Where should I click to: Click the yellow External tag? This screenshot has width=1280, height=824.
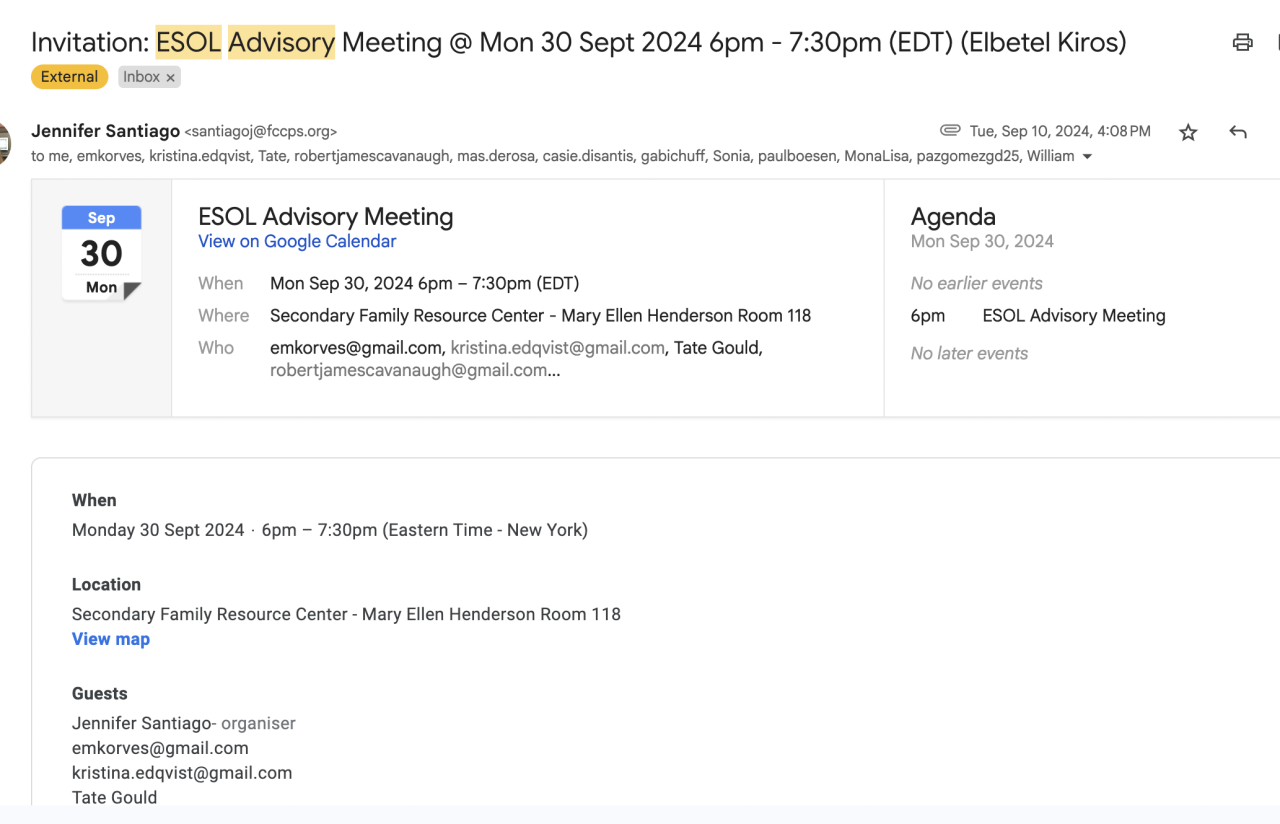coord(69,77)
